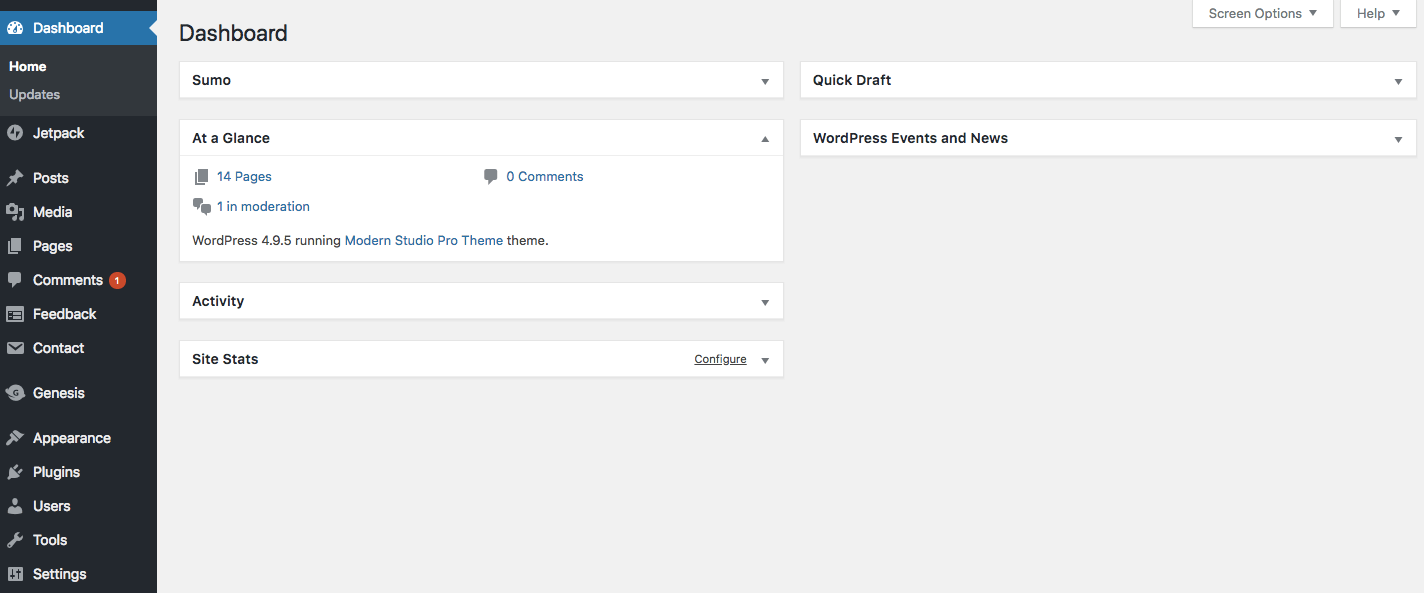Click the Jetpack icon in sidebar
This screenshot has height=593, width=1424.
coord(15,133)
